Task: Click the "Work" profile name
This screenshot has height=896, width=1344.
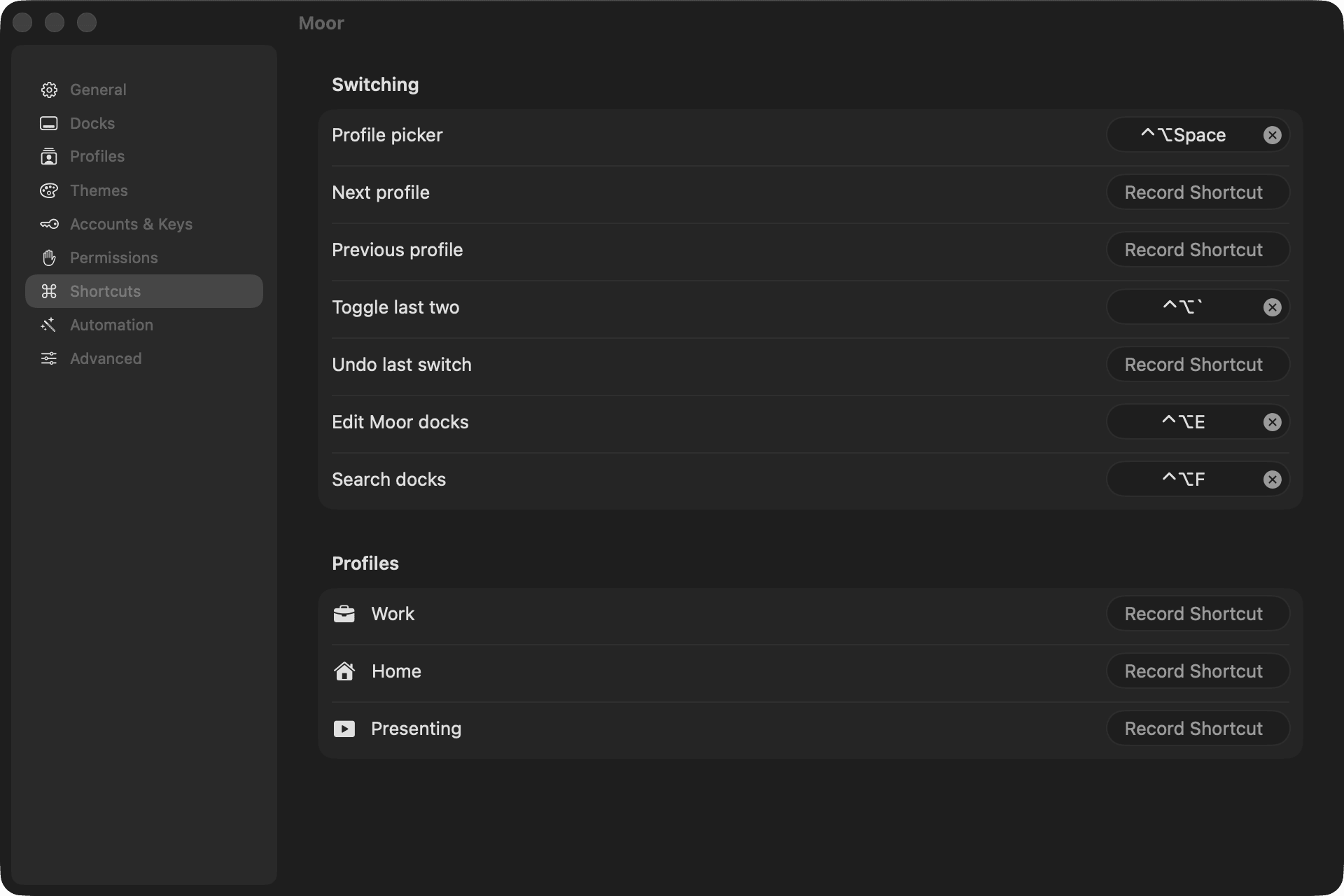Action: [393, 614]
